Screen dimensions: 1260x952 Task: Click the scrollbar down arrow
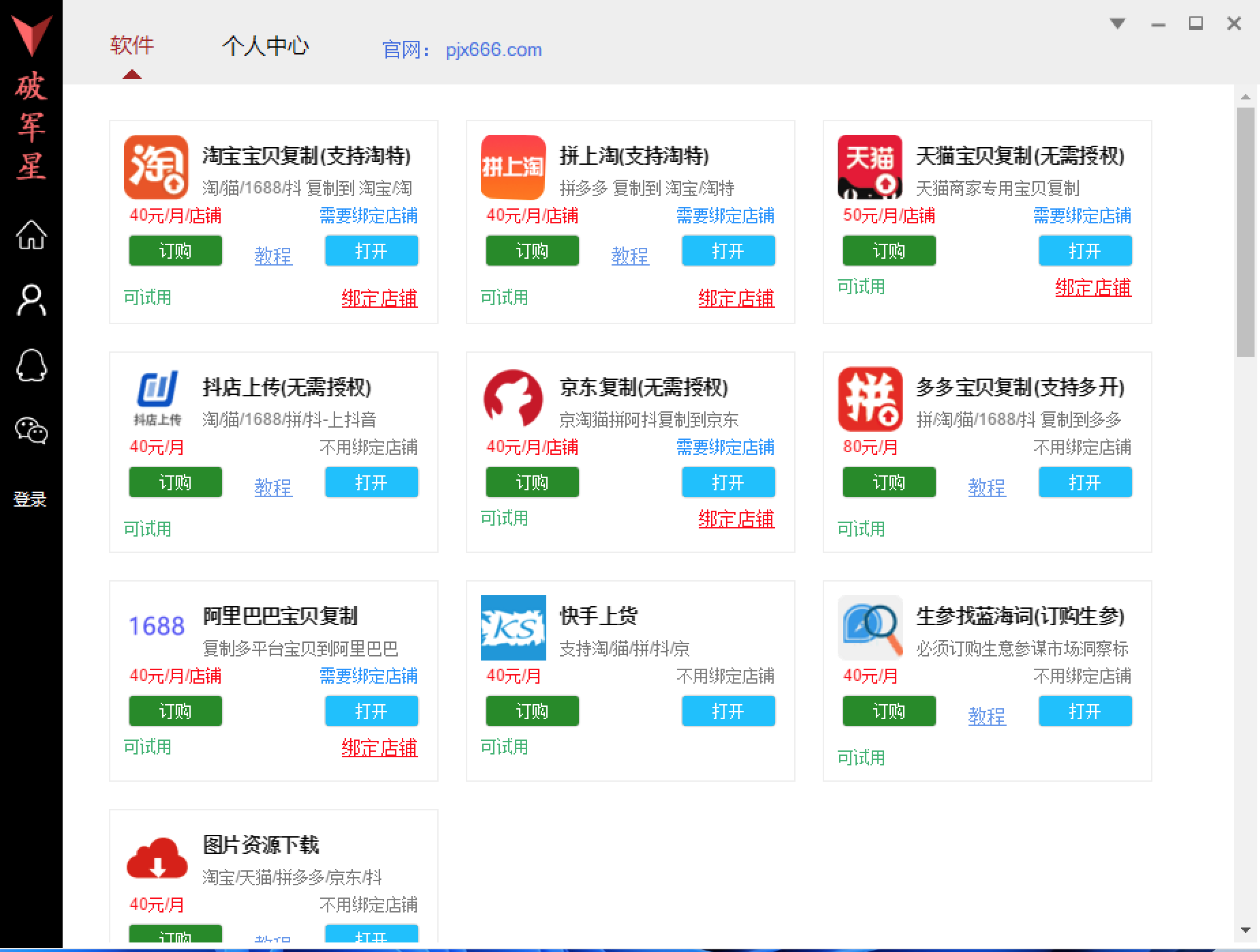pyautogui.click(x=1246, y=930)
